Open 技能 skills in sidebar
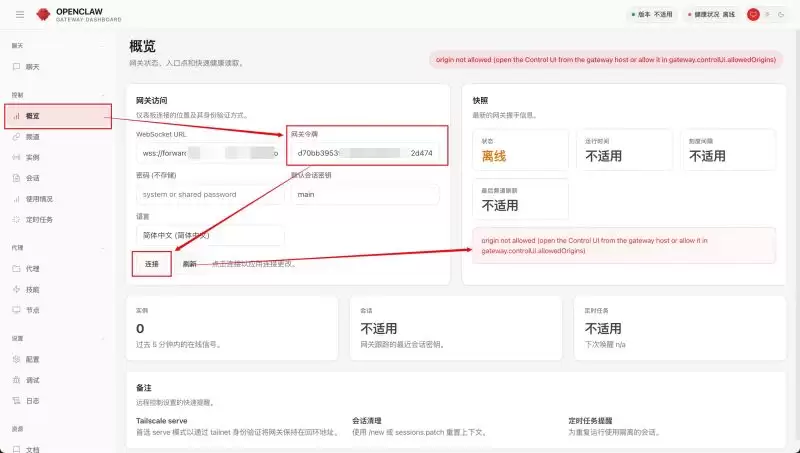800x453 pixels. (58, 290)
